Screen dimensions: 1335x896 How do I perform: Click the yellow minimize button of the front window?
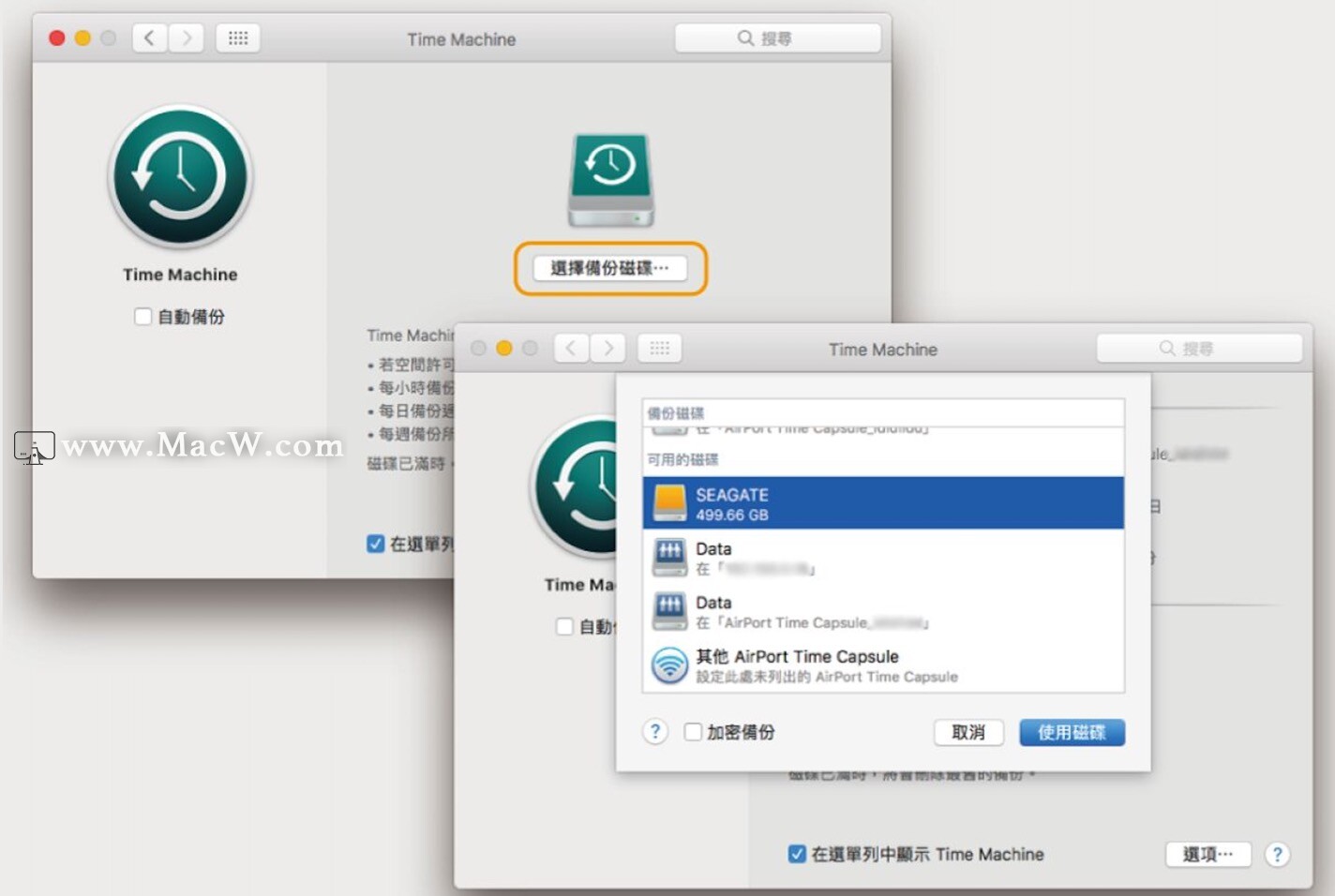(504, 349)
